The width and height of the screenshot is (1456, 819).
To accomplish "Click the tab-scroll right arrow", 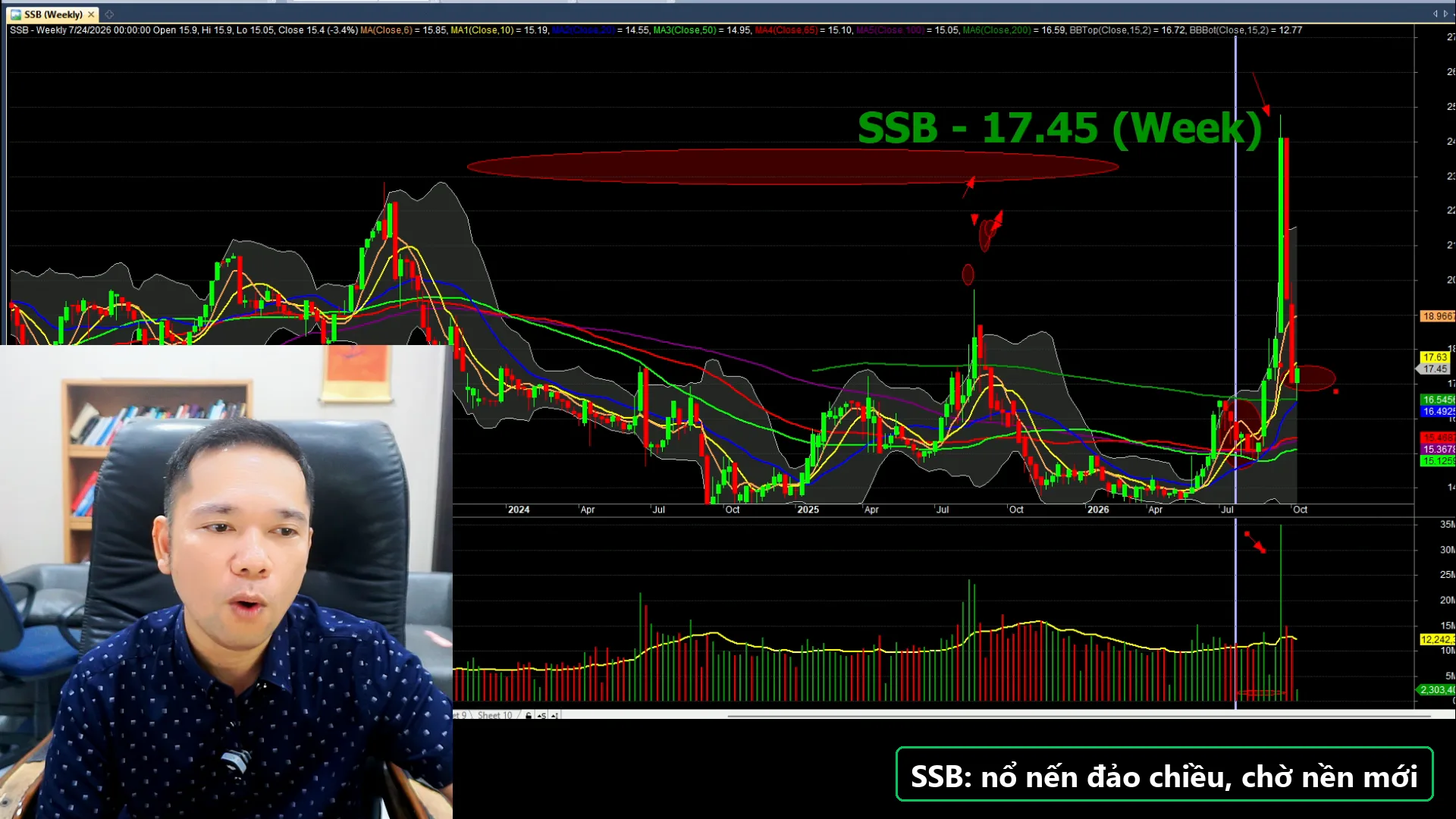I will pyautogui.click(x=1445, y=14).
